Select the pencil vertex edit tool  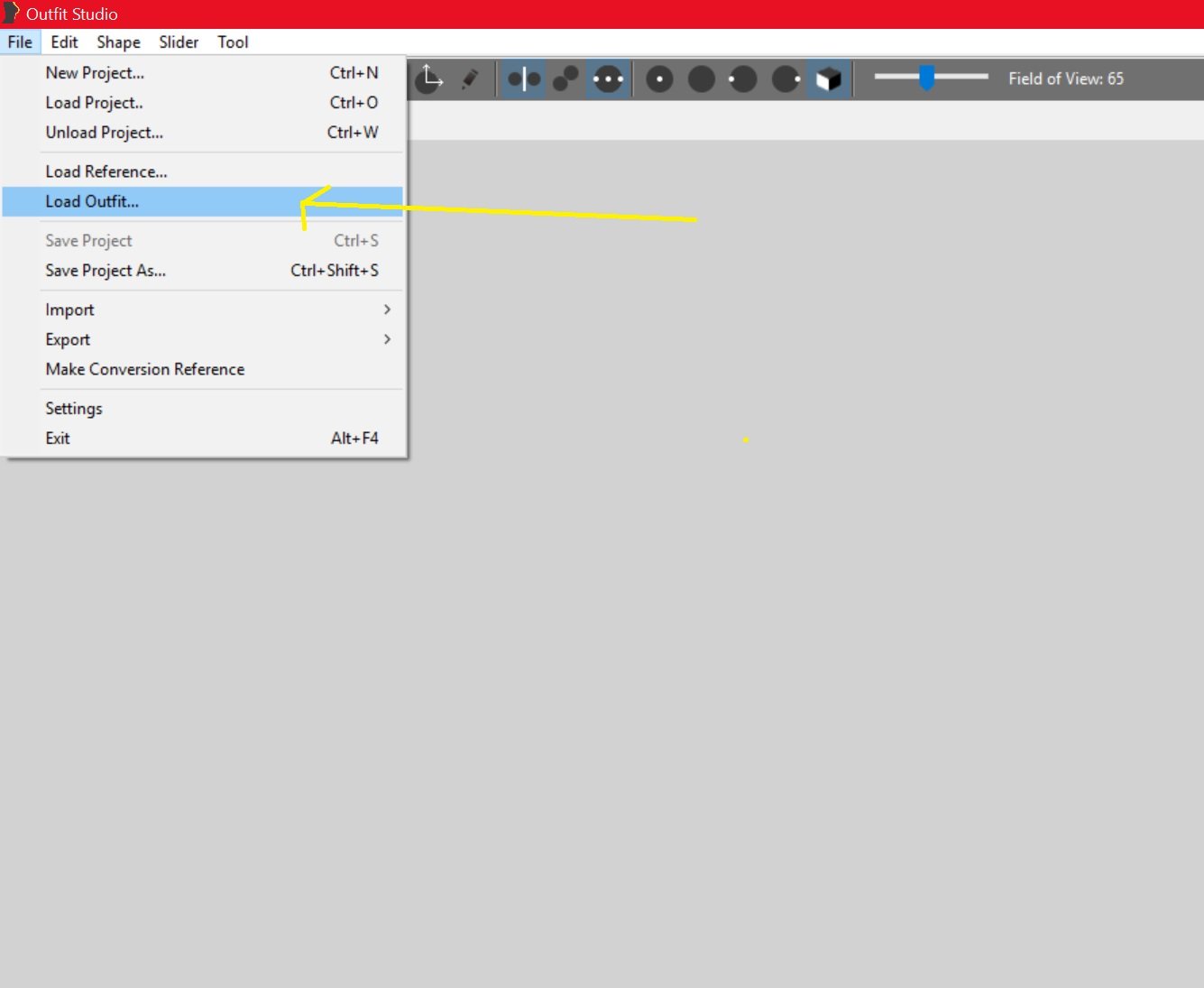(470, 79)
